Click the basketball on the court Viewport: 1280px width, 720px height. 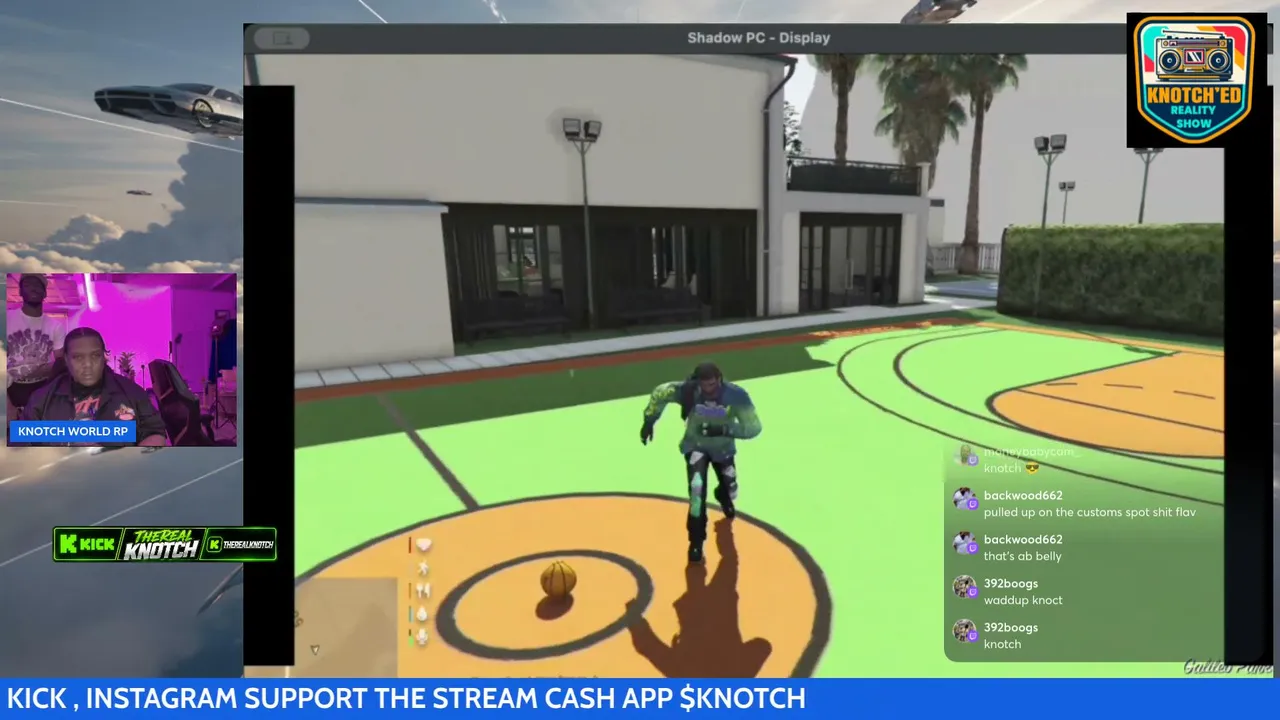click(558, 579)
